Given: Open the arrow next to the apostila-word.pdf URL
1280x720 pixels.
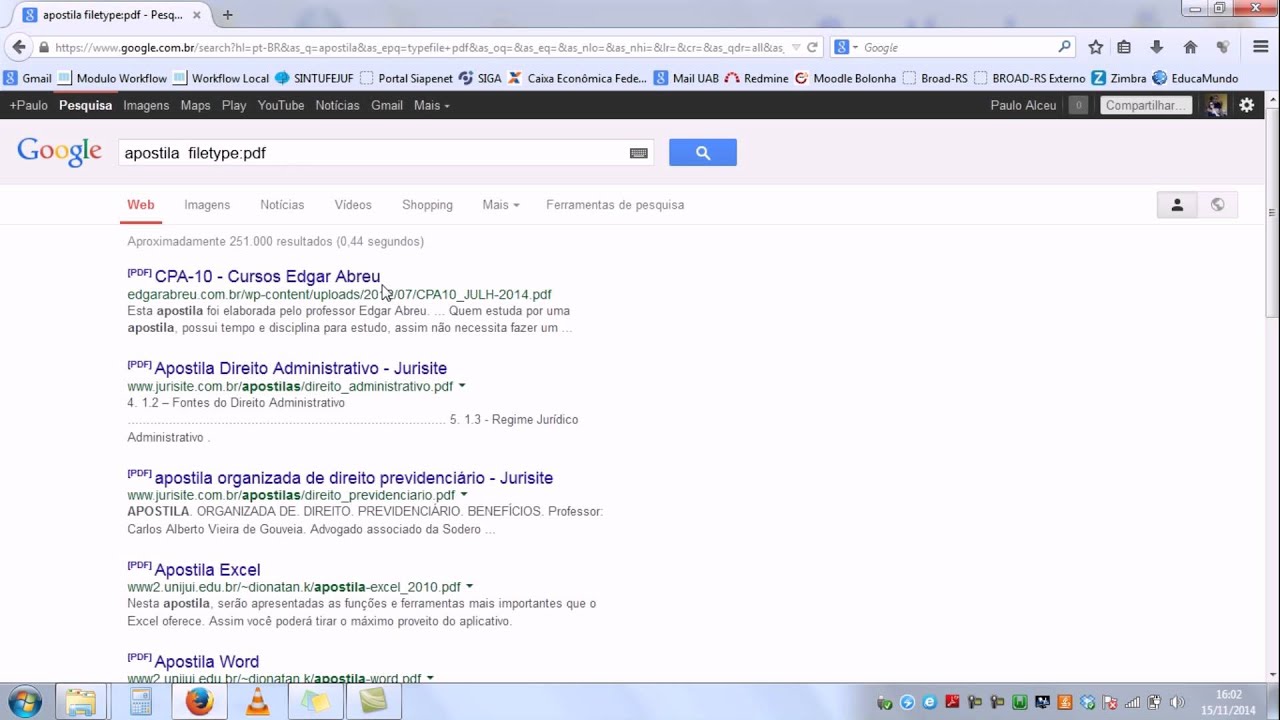Looking at the screenshot, I should tap(430, 678).
